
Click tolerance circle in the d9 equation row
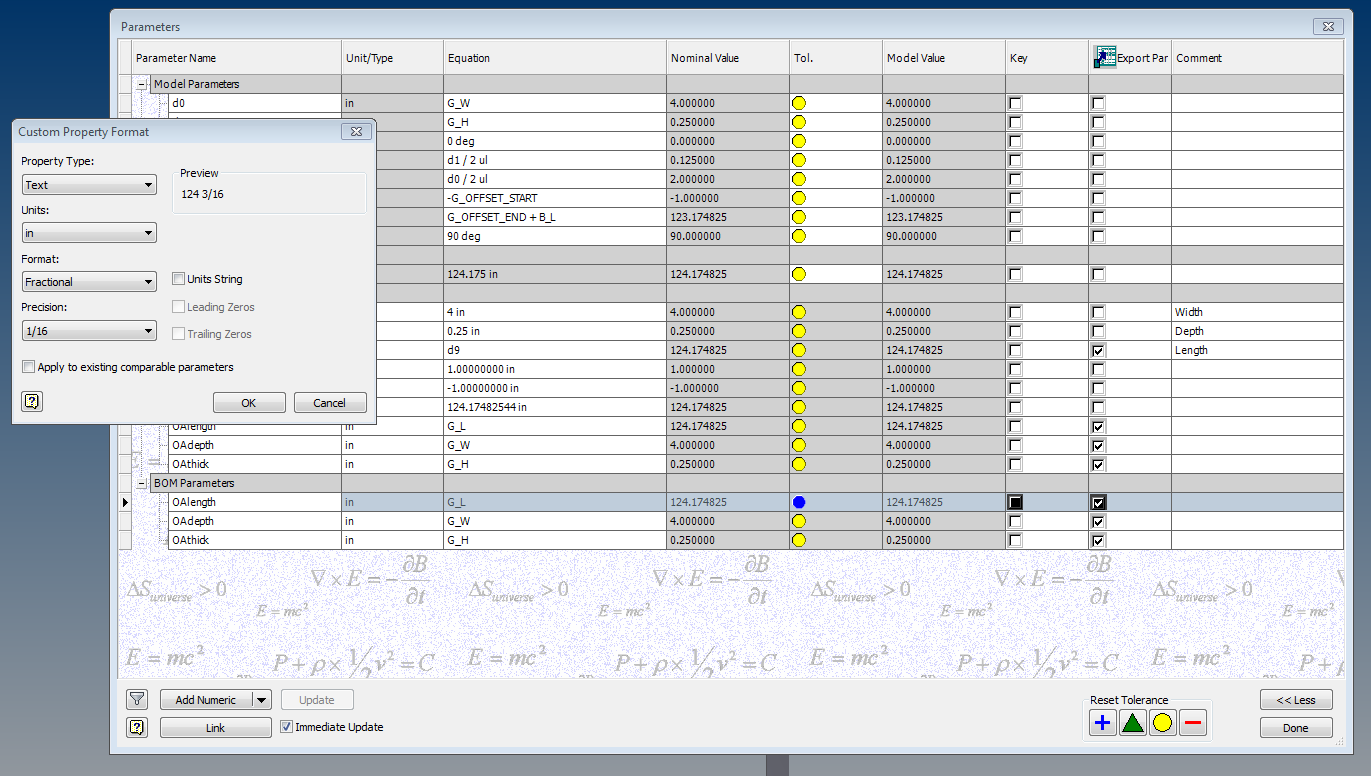(x=798, y=350)
